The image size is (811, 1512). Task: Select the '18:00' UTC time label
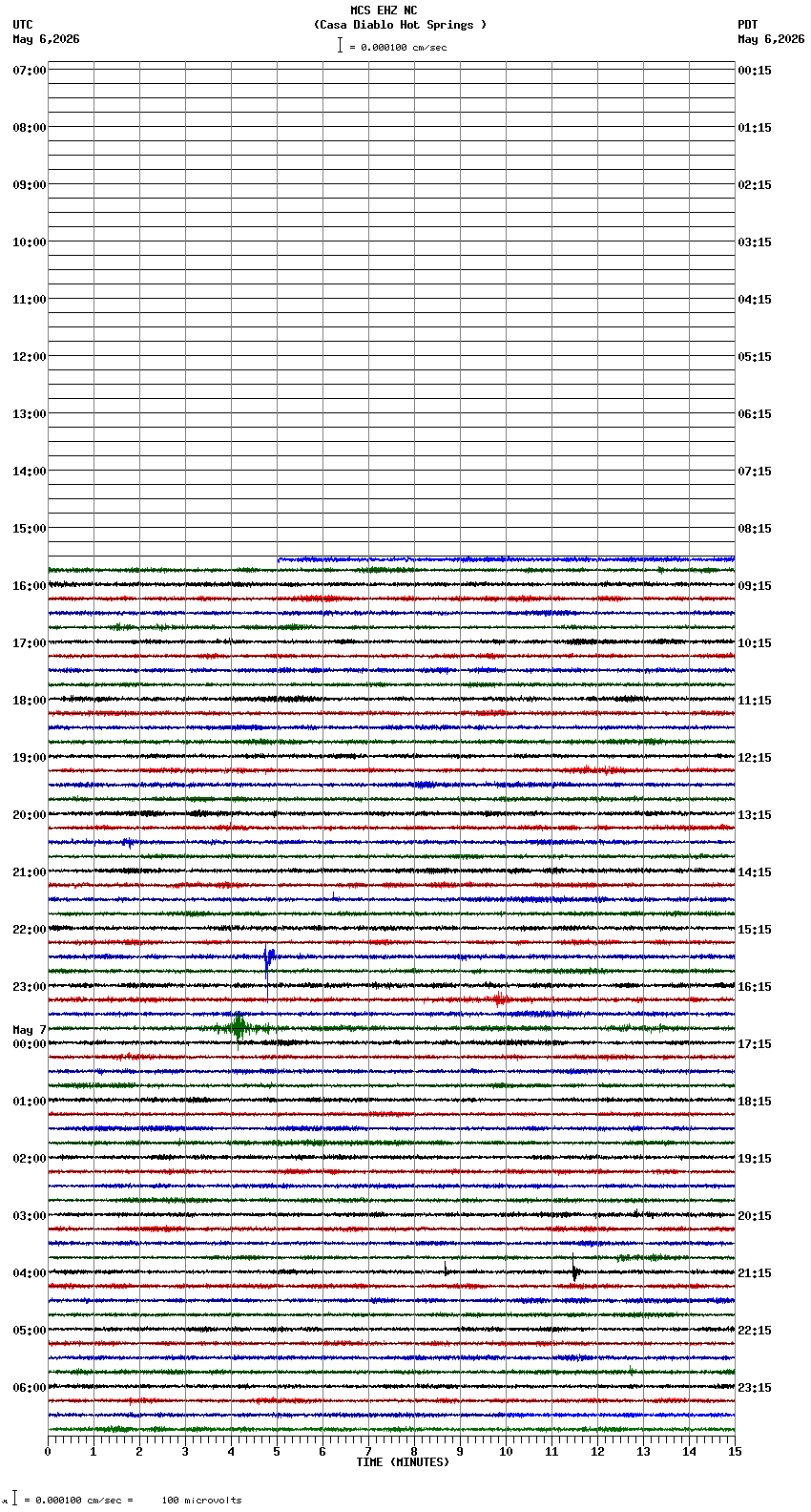coord(29,701)
